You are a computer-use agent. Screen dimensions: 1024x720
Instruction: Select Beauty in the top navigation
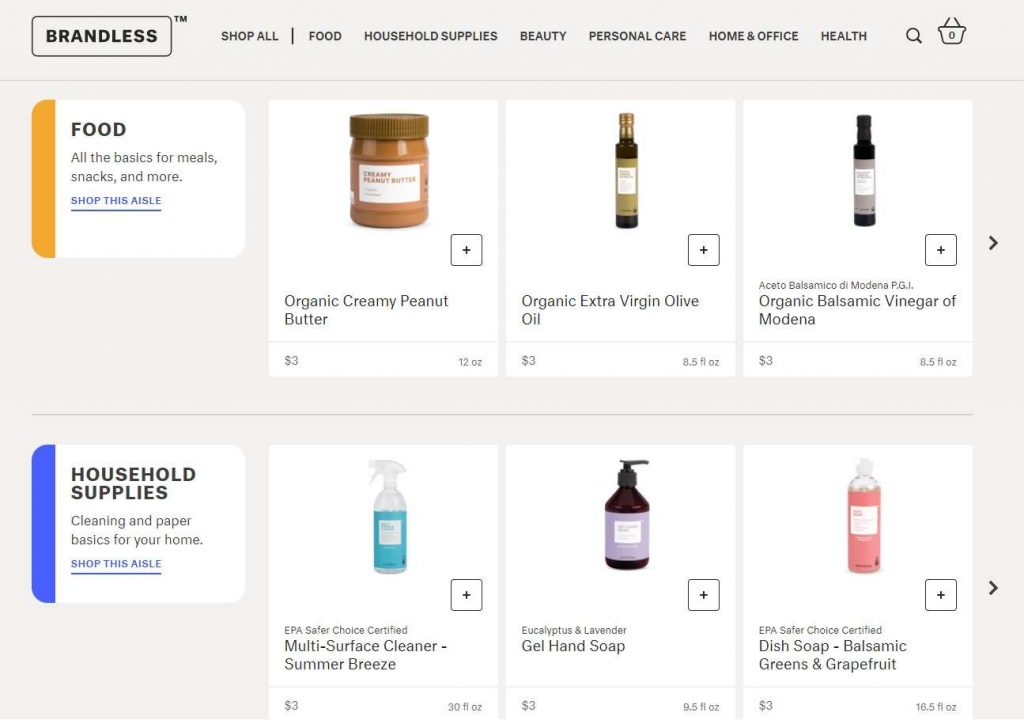tap(543, 36)
